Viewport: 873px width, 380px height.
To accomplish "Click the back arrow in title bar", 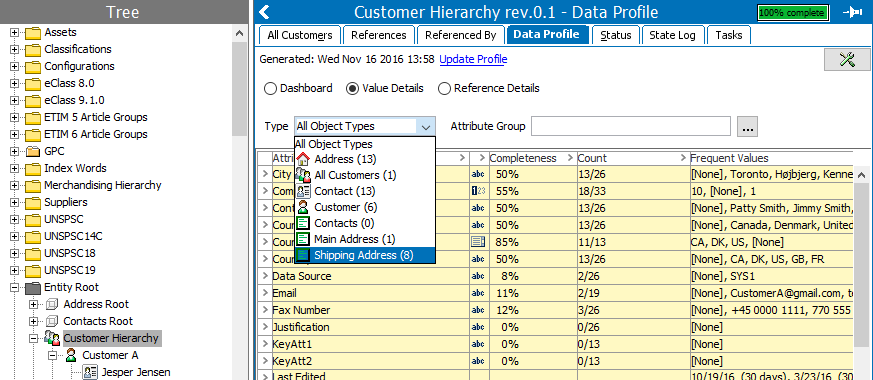I will pyautogui.click(x=265, y=12).
